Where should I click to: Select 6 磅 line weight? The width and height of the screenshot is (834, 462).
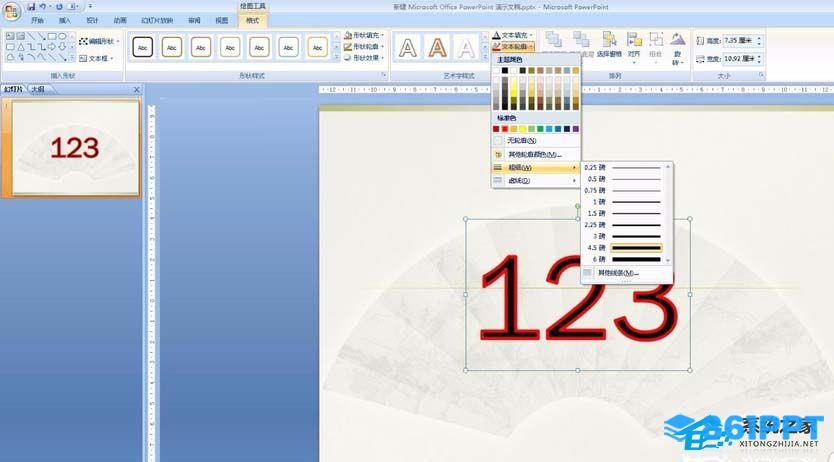pyautogui.click(x=623, y=259)
